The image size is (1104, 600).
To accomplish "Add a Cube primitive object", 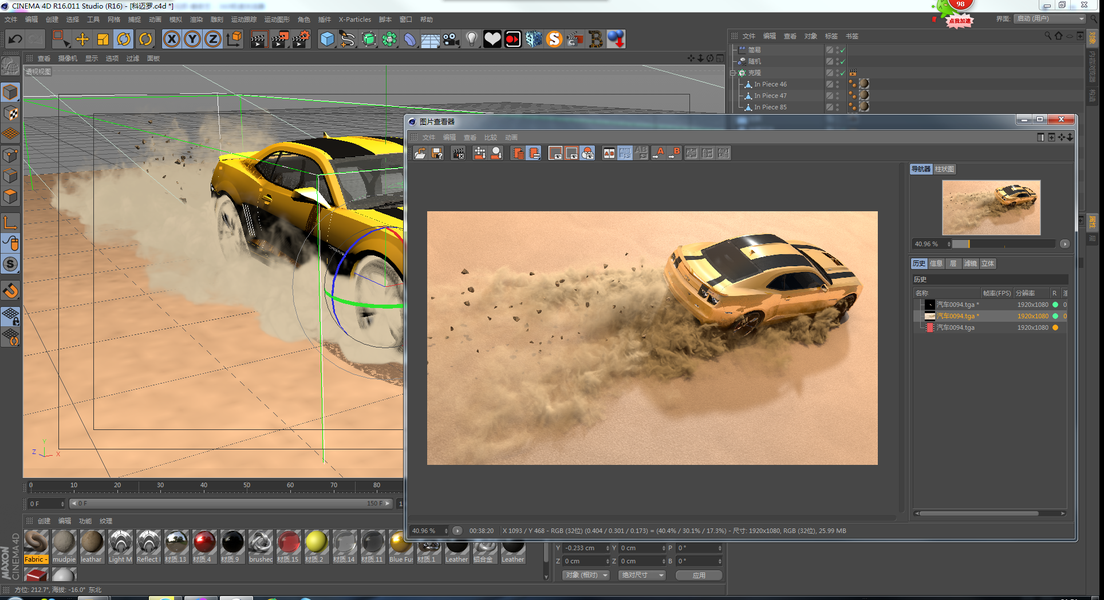I will coord(327,39).
